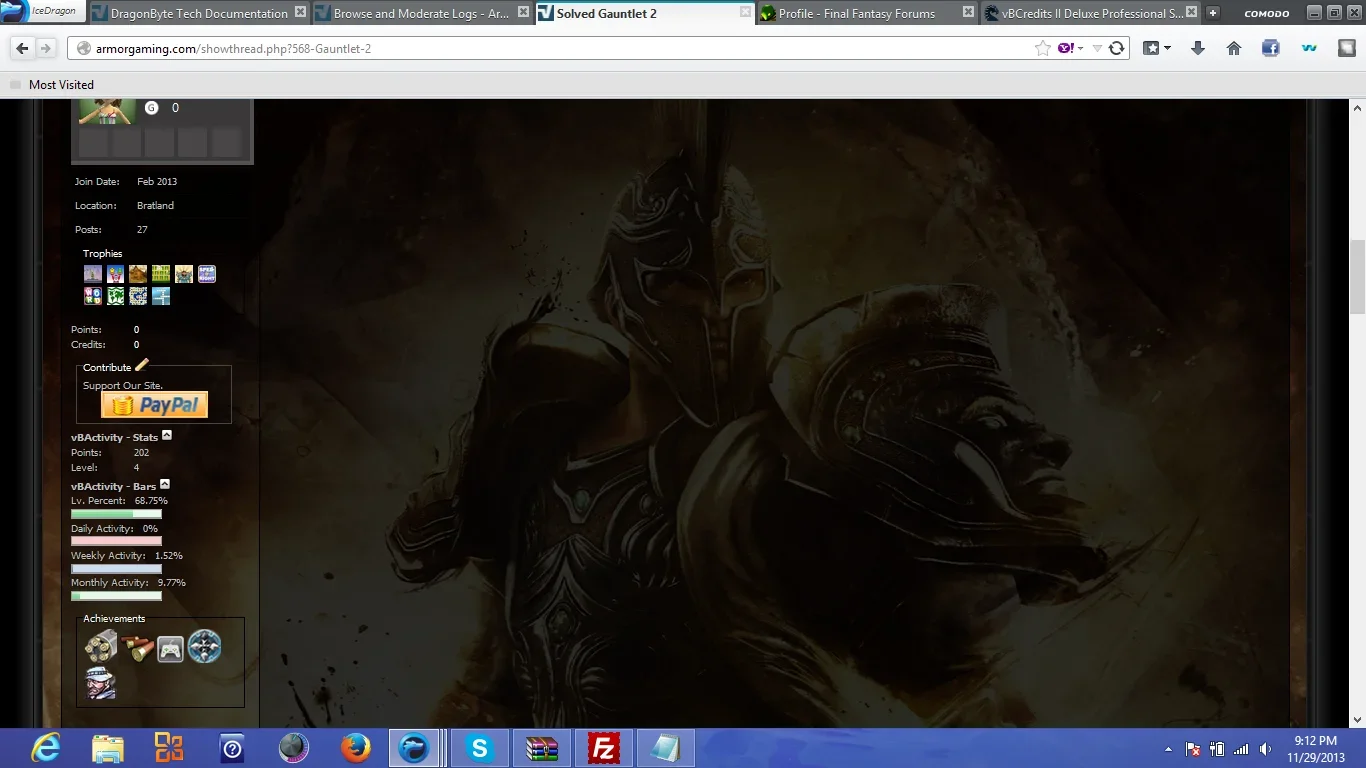Click the third trophy in the top row

pos(138,274)
